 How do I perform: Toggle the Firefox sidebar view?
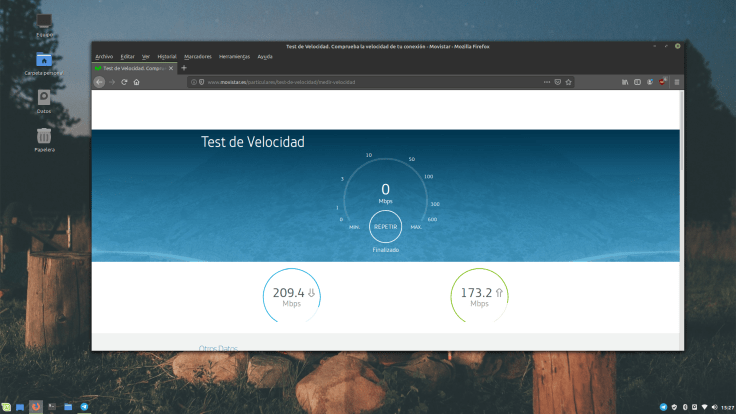coord(638,82)
